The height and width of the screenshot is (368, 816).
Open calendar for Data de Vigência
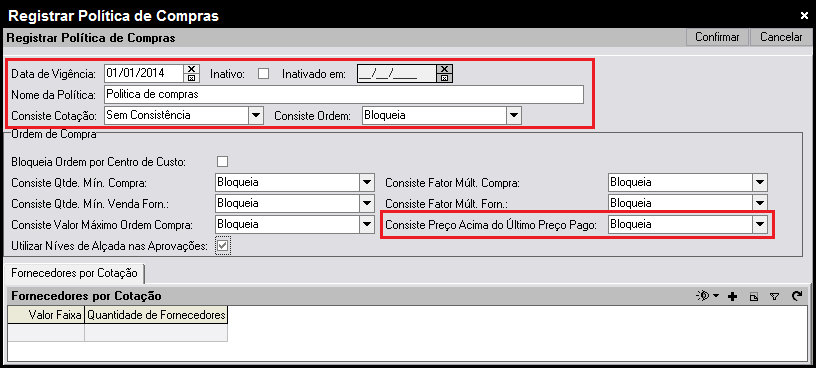pos(192,78)
